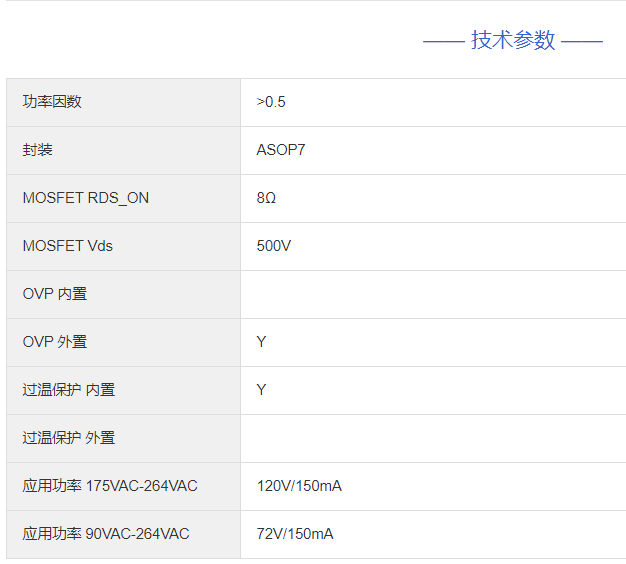Click the Y value for OVP 外置

[x=261, y=342]
